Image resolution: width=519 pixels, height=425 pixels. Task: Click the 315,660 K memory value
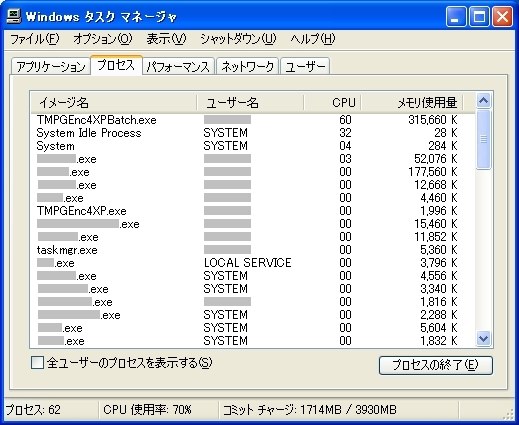[433, 120]
